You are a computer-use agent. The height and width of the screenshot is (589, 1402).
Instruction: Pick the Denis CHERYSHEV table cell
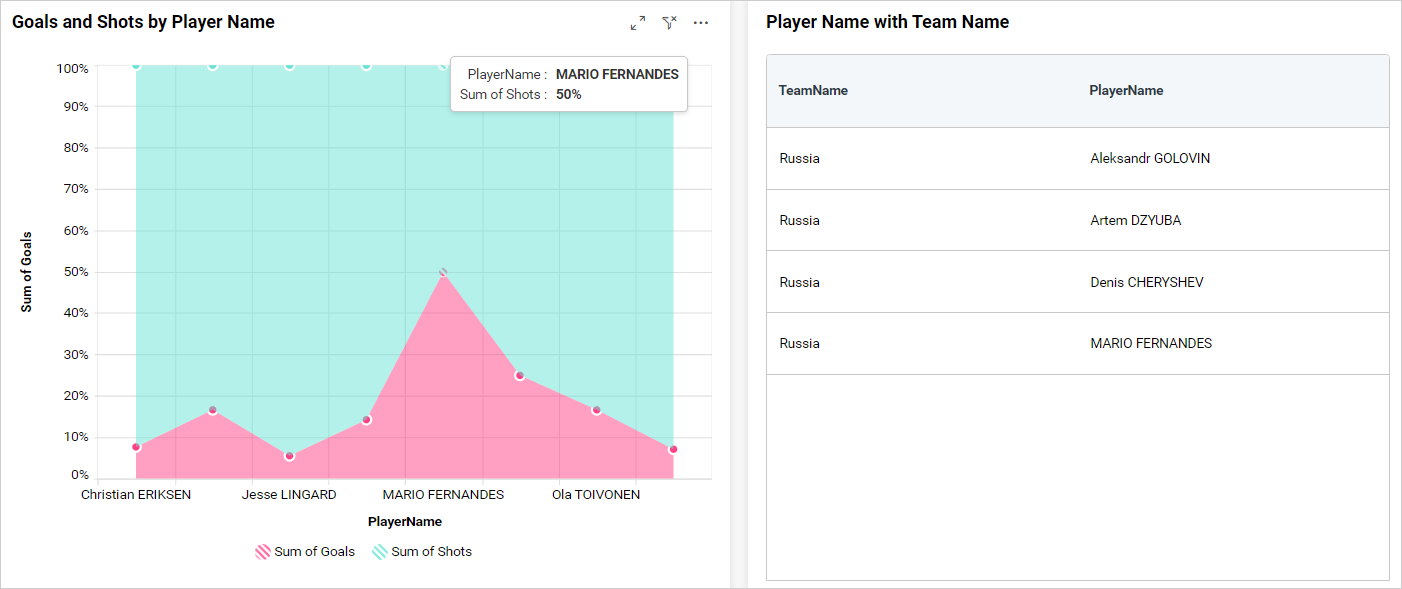[x=1147, y=282]
